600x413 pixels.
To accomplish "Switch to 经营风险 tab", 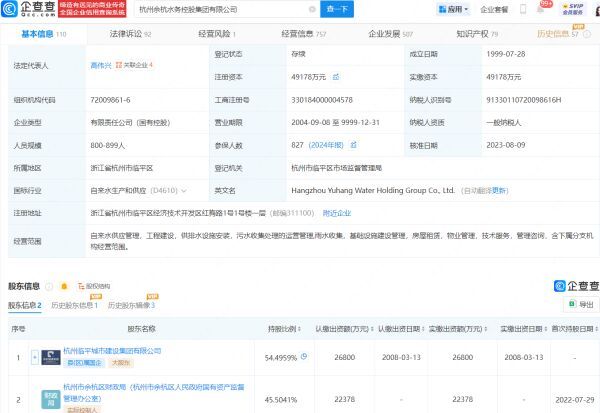I will [x=217, y=34].
